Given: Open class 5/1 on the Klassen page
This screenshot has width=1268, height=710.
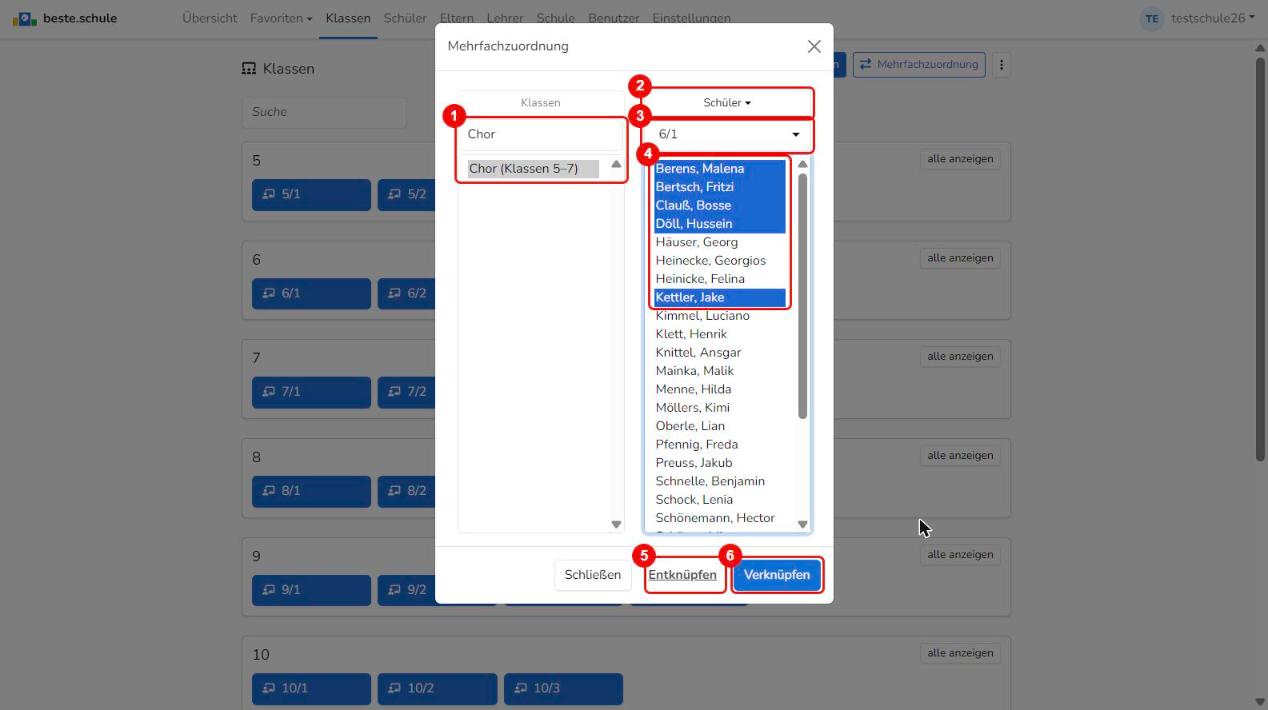Looking at the screenshot, I should [x=311, y=195].
